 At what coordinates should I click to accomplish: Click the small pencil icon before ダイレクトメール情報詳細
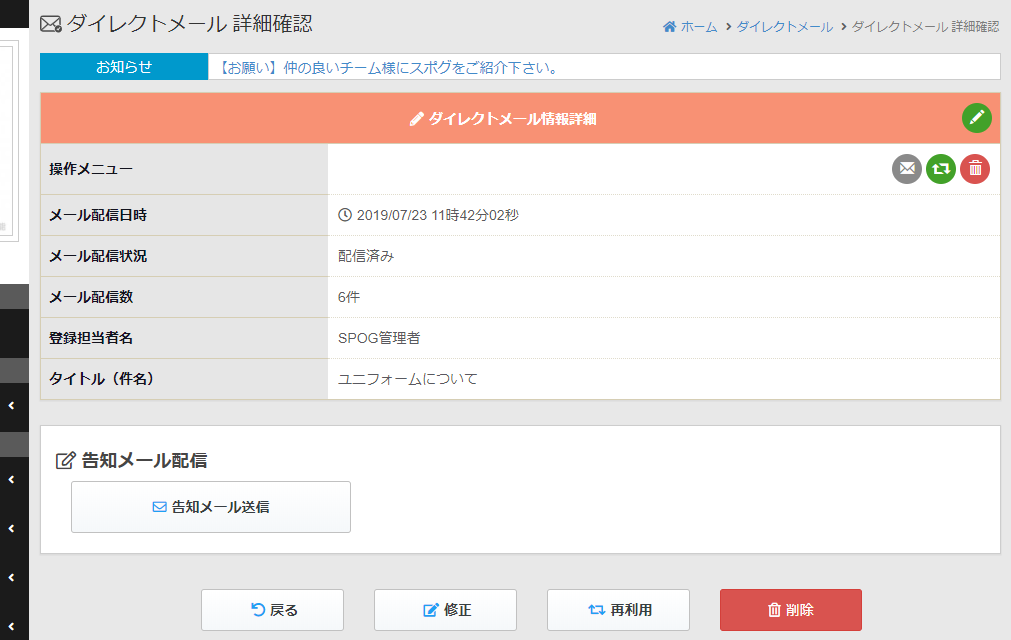417,119
